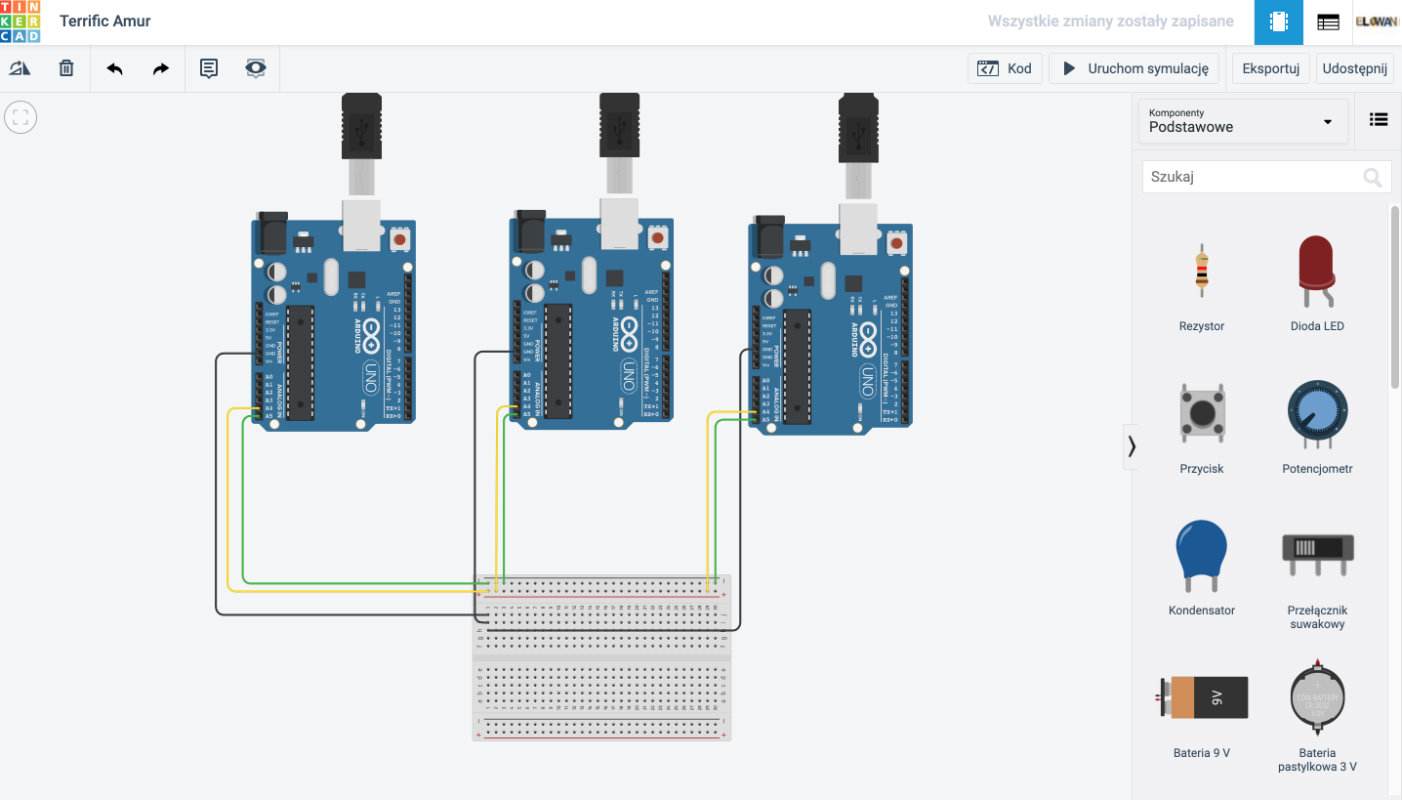Screen dimensions: 1402x800
Task: Undo the last action
Action: point(115,68)
